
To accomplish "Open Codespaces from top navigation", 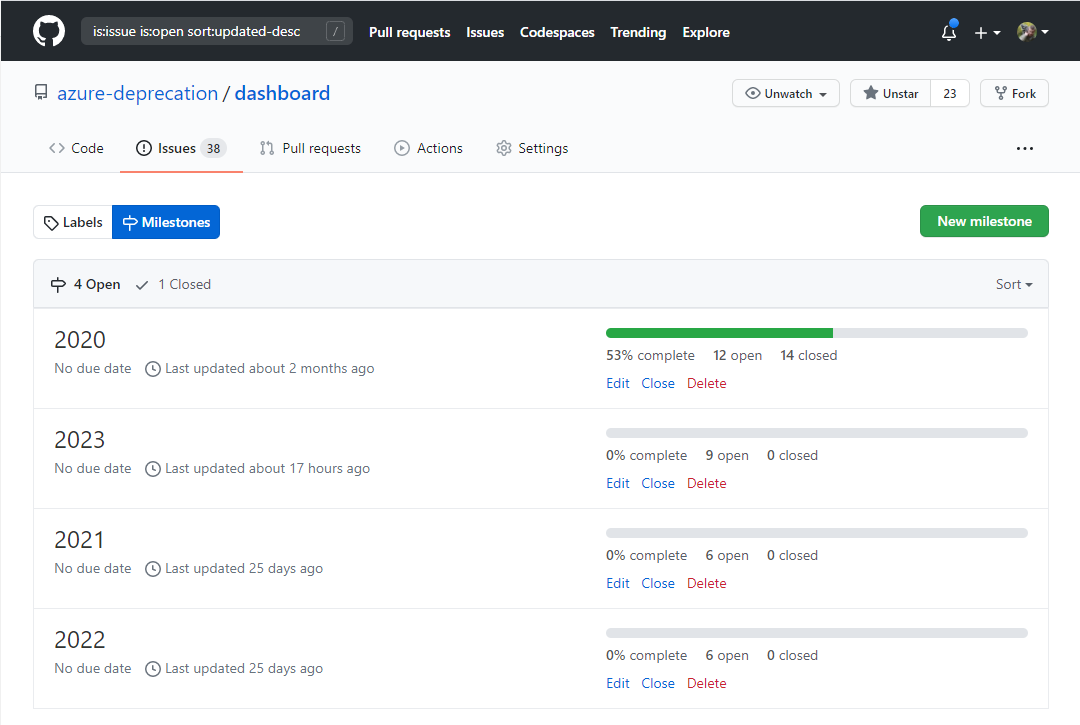I will click(x=557, y=32).
